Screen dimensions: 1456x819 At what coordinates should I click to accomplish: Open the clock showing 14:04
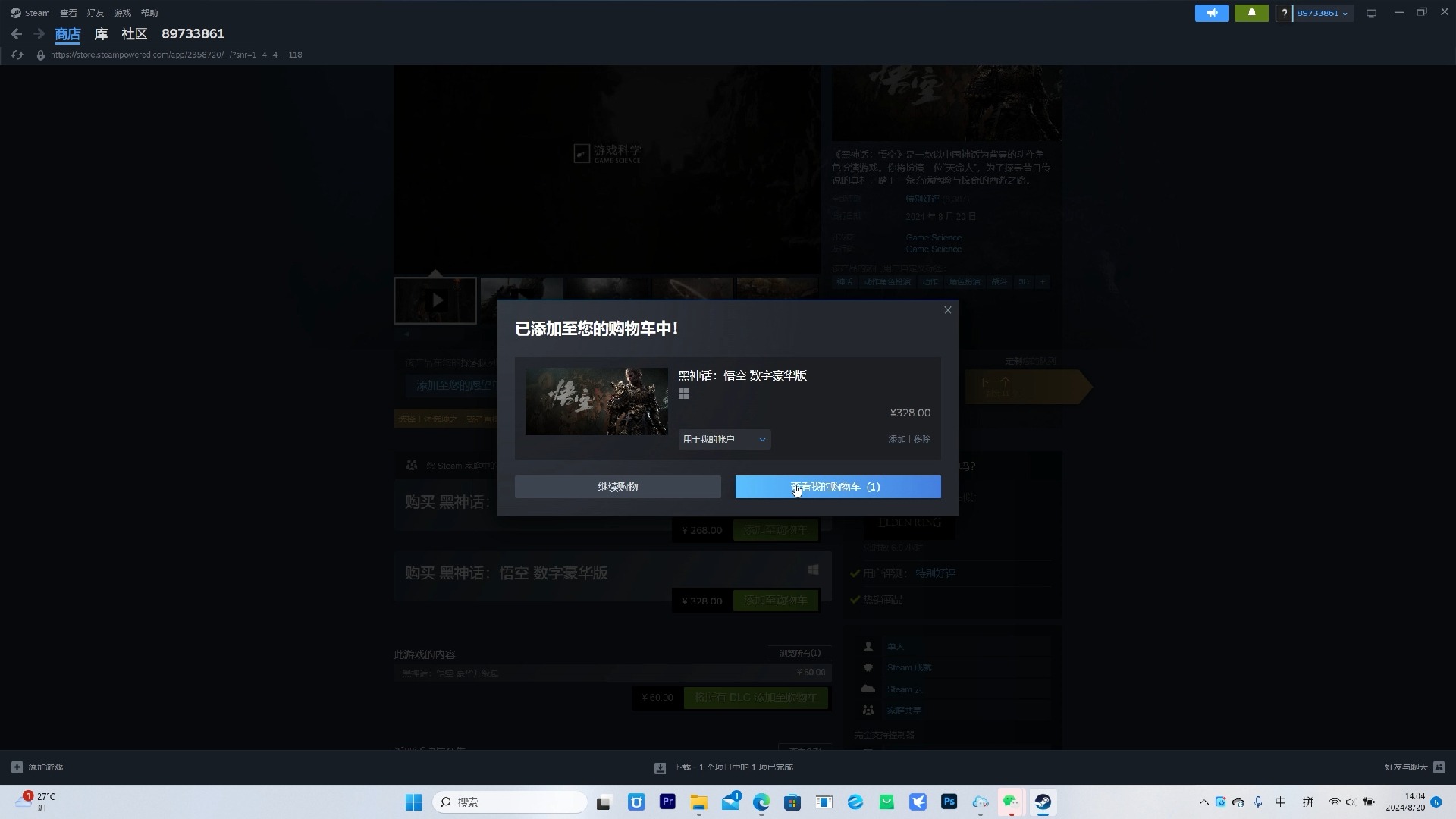pyautogui.click(x=1405, y=802)
